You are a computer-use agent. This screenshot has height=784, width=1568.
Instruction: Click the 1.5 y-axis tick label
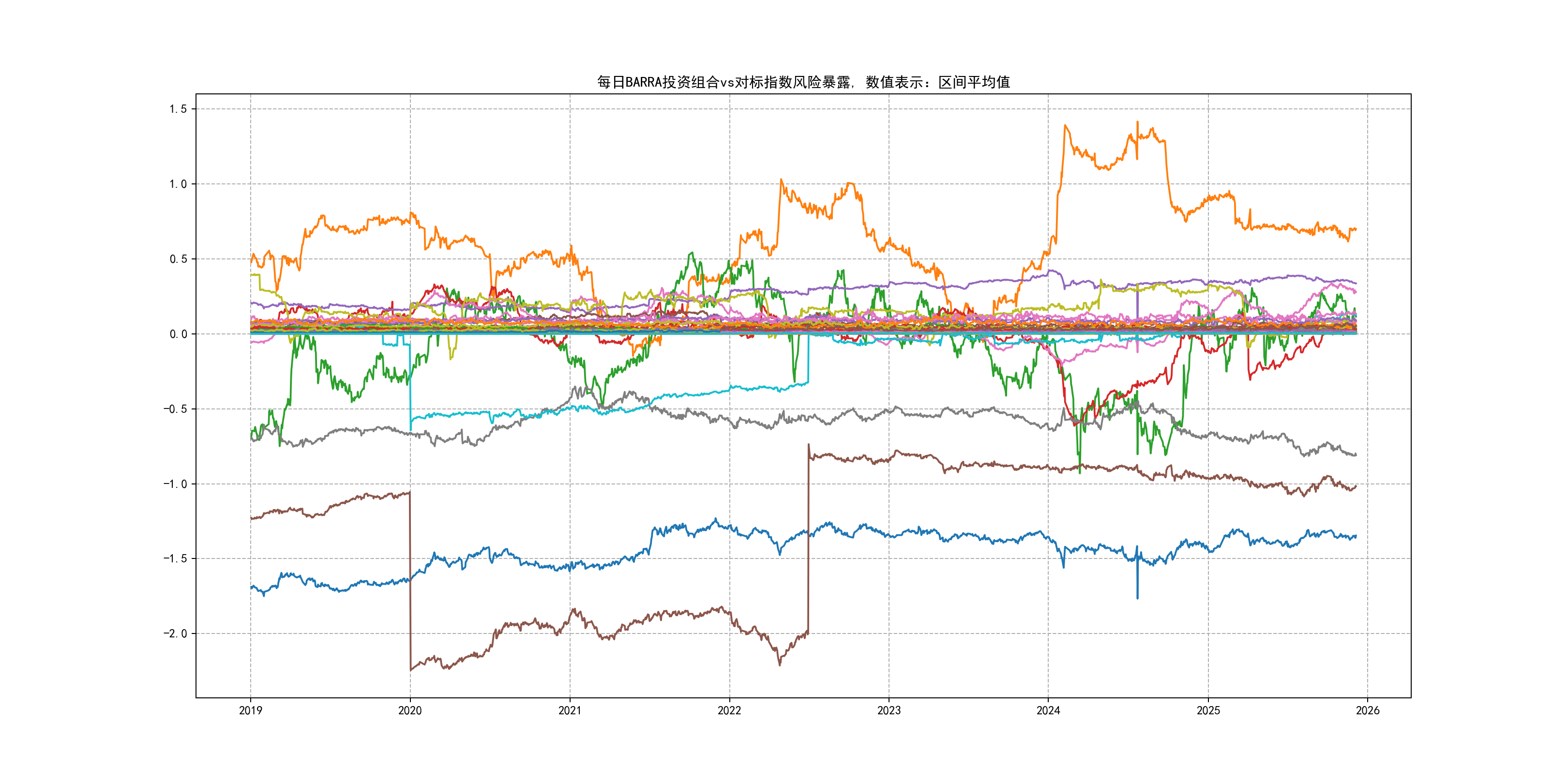tap(178, 109)
